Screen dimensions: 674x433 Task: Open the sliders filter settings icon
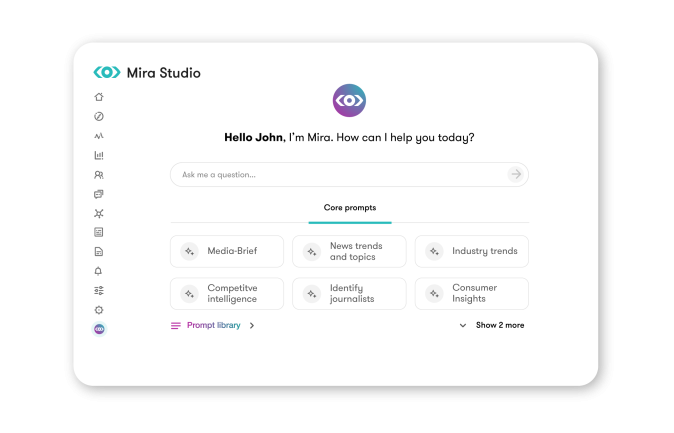[x=99, y=291]
